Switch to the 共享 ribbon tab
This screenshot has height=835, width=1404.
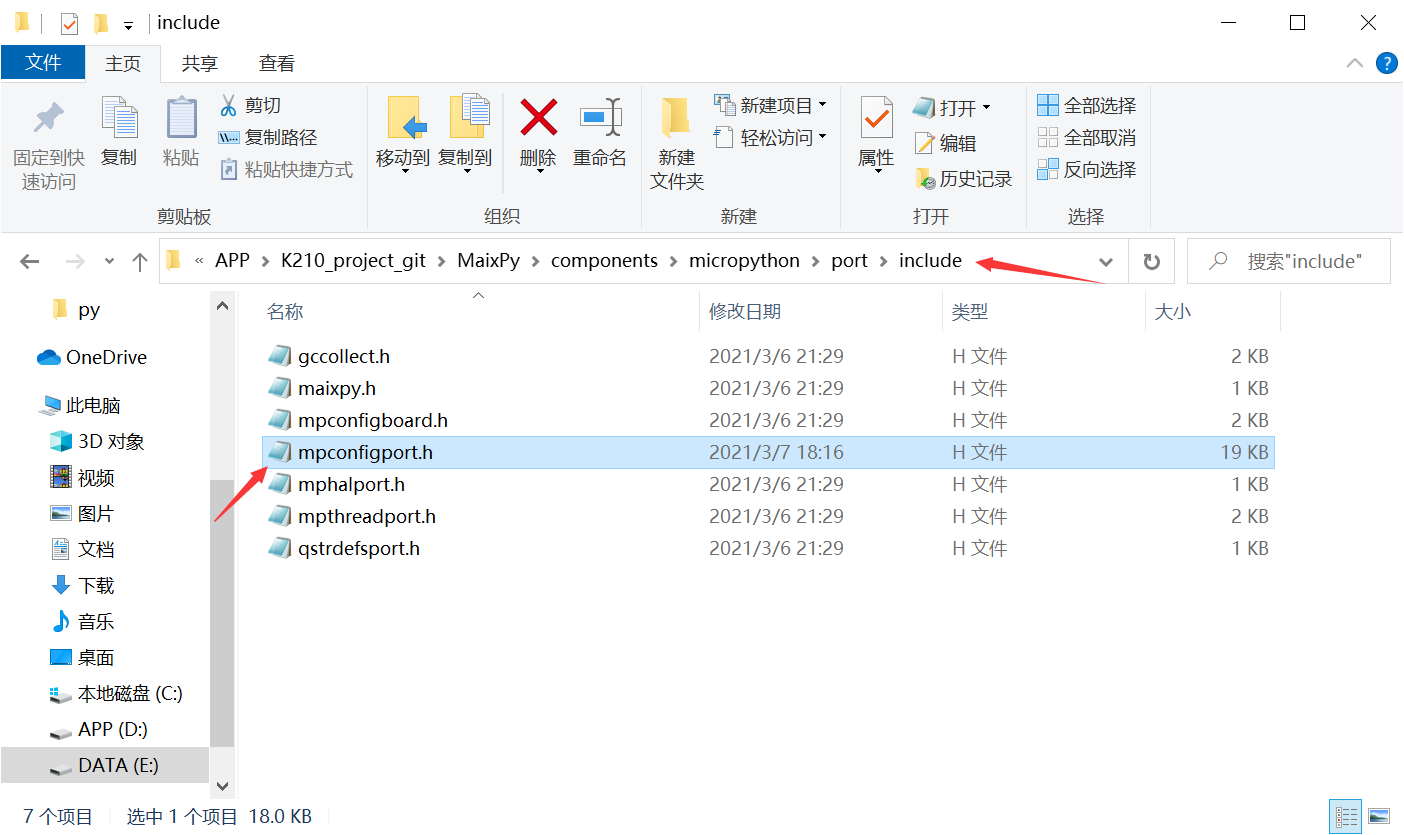(x=199, y=63)
